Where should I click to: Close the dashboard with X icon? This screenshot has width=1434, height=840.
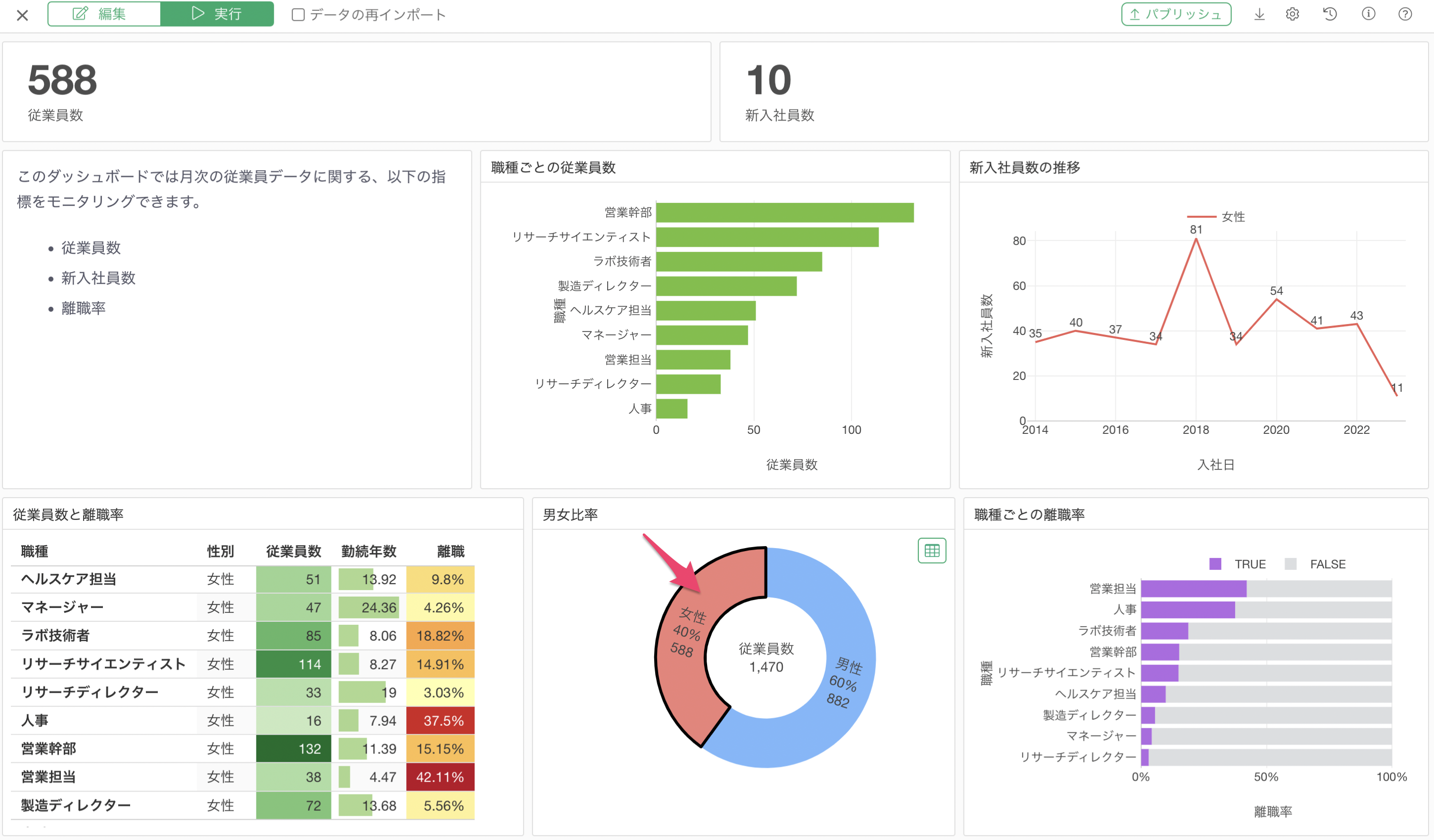point(22,15)
